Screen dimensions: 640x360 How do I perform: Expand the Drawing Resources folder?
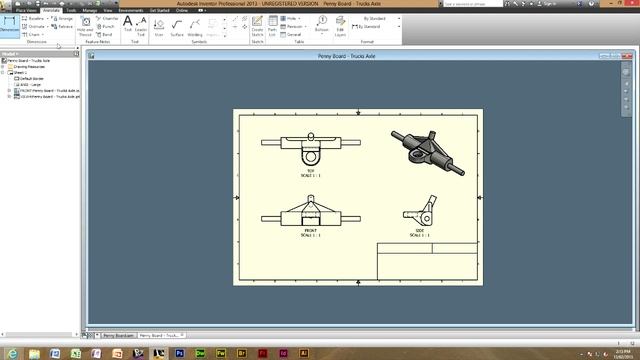3,67
